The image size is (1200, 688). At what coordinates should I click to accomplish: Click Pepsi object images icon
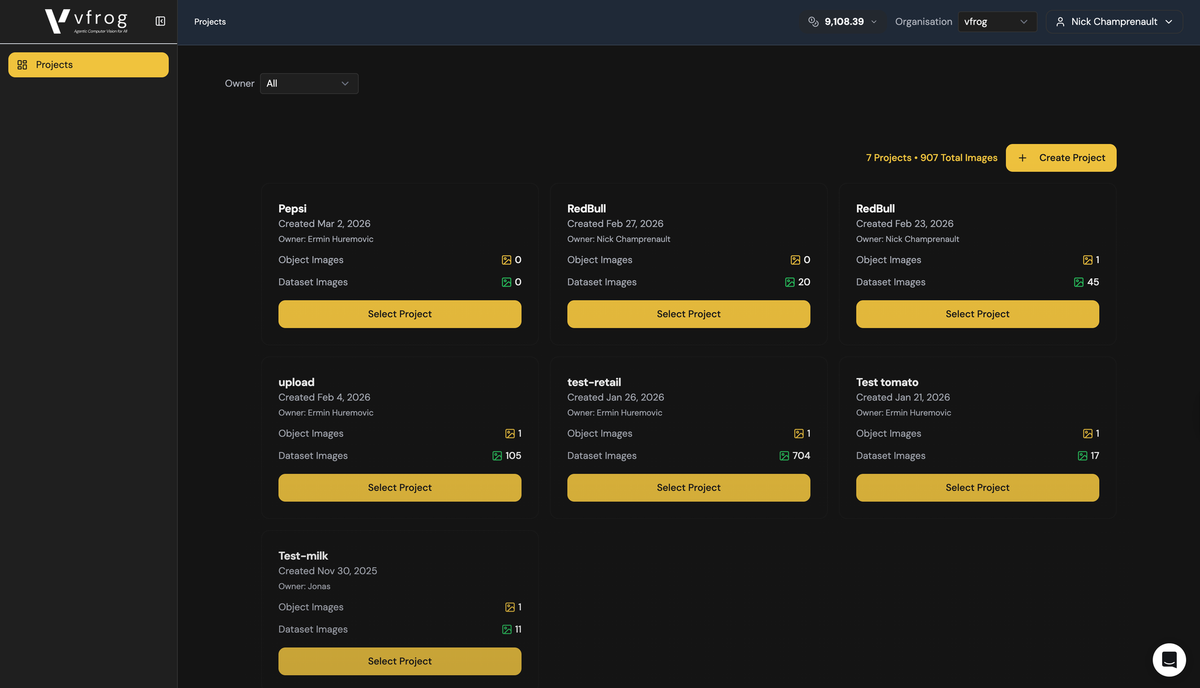point(507,260)
